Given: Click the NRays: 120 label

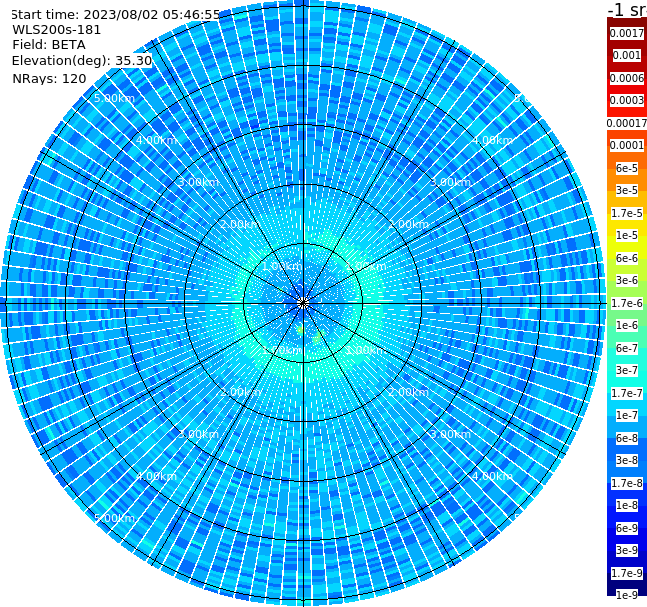Looking at the screenshot, I should 49,78.
